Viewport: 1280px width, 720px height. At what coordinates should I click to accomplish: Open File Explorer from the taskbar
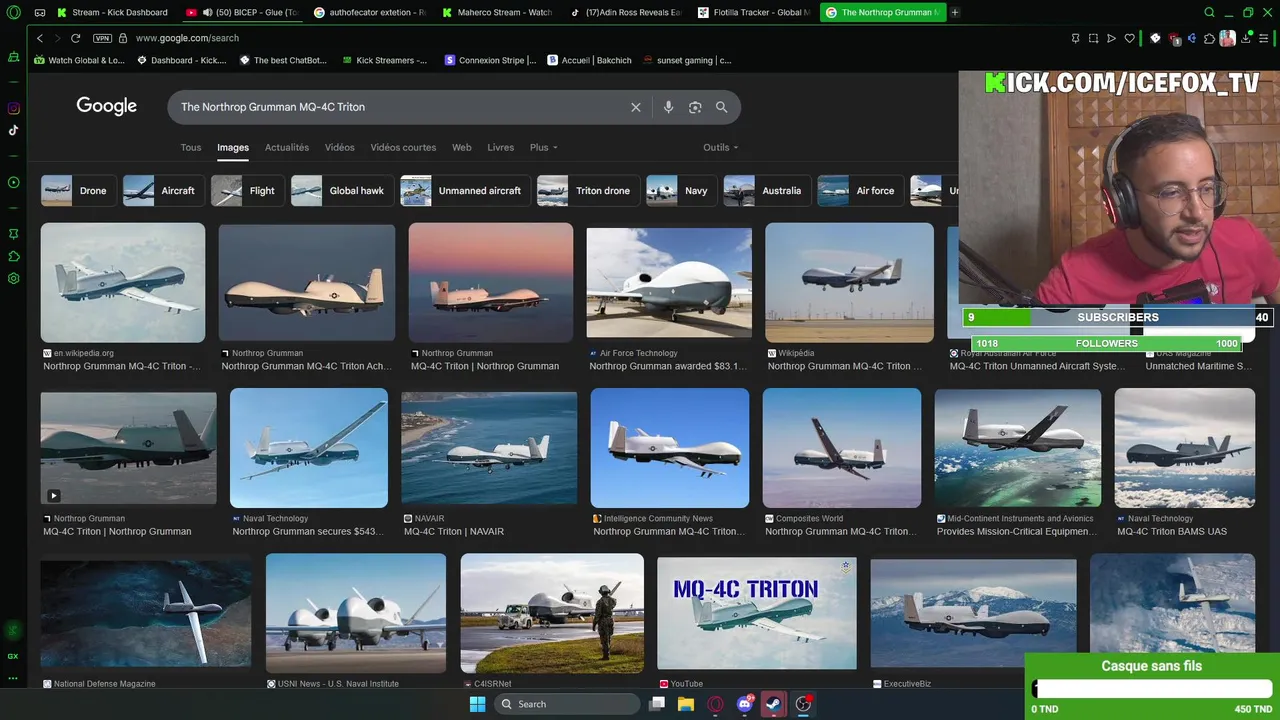[x=686, y=704]
